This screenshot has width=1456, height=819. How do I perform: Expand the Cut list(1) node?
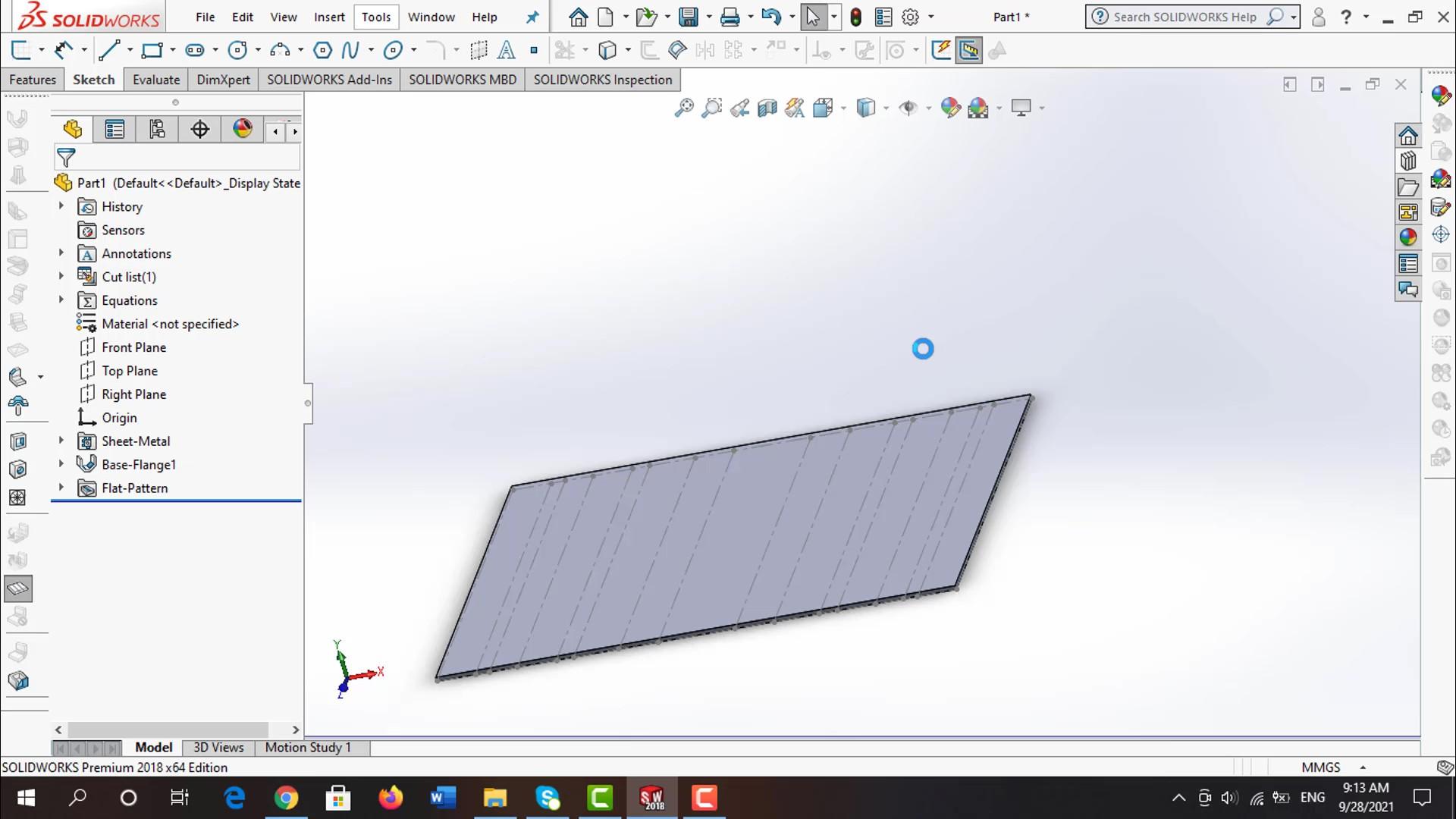(61, 277)
